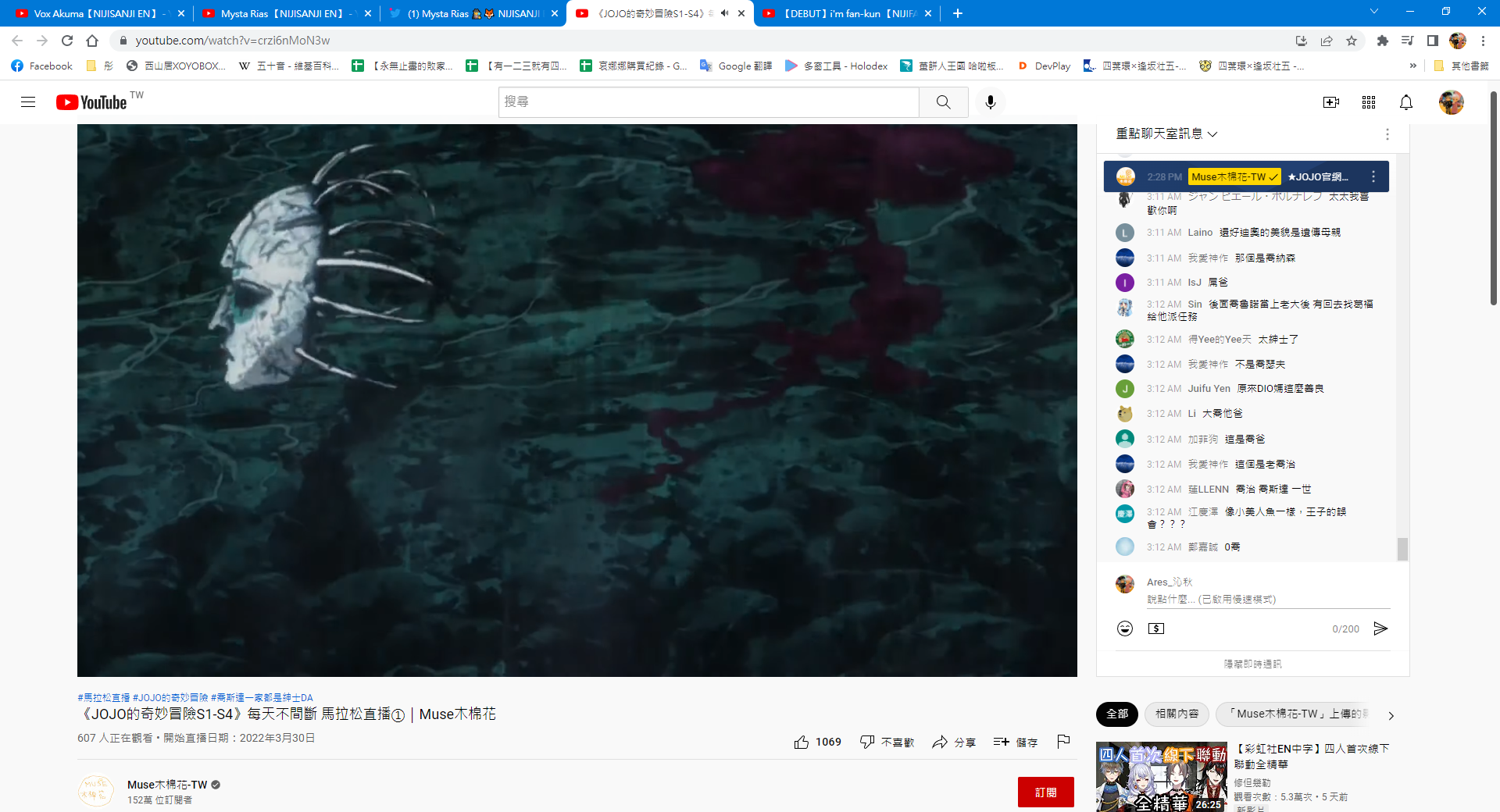
Task: Open the Chrome side panel icon
Action: (x=1433, y=41)
